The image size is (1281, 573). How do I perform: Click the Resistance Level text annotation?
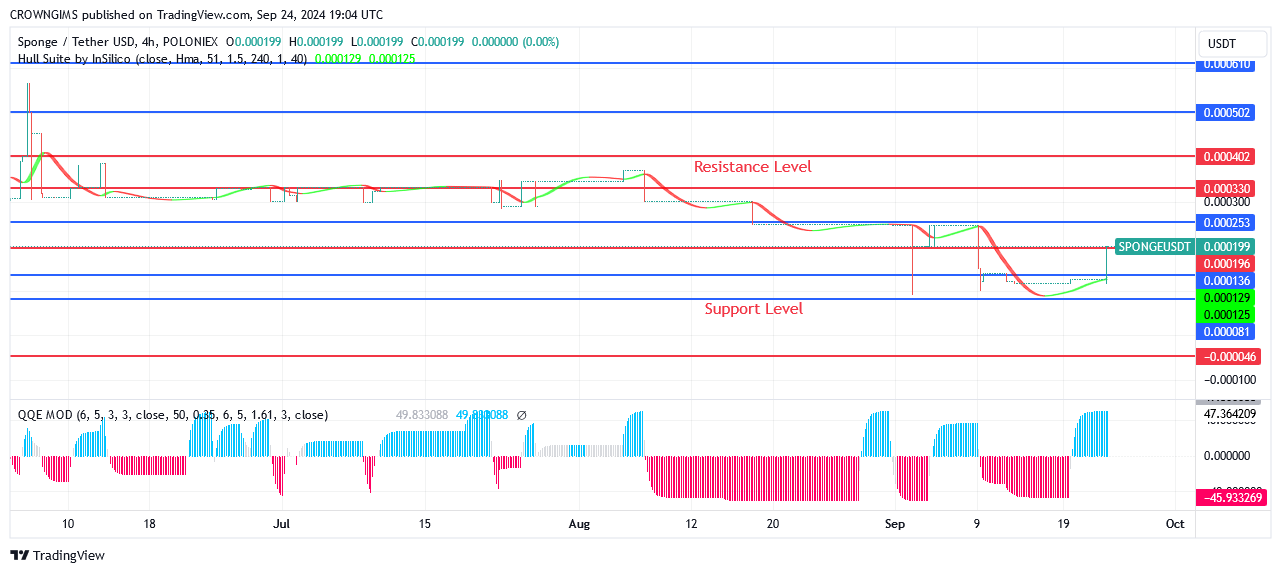point(753,167)
